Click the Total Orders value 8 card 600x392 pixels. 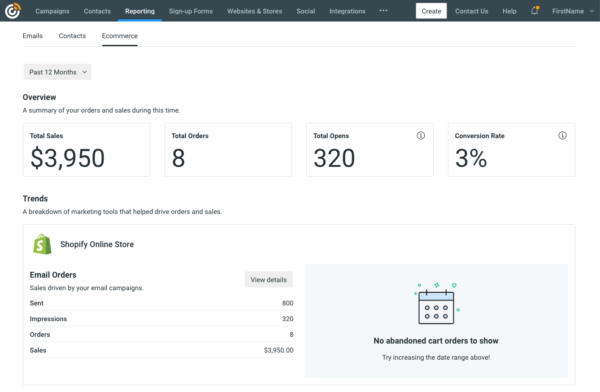[x=228, y=150]
